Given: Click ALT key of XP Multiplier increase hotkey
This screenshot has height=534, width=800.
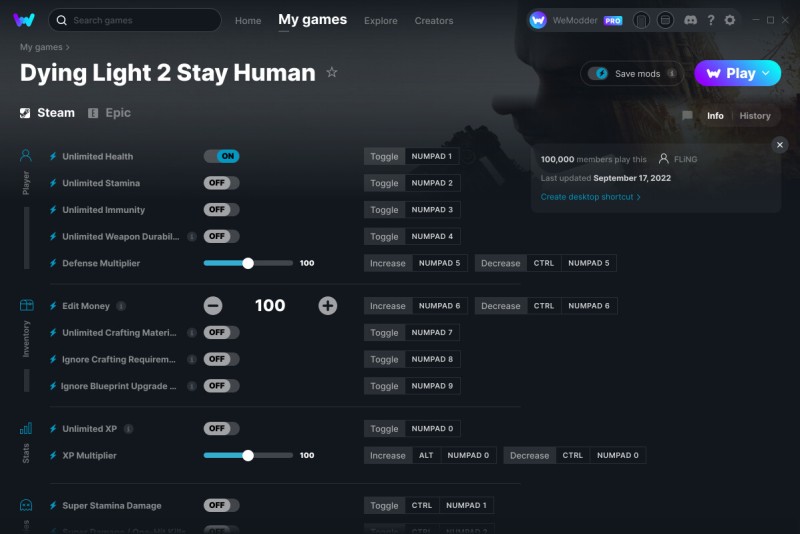Looking at the screenshot, I should click(426, 455).
